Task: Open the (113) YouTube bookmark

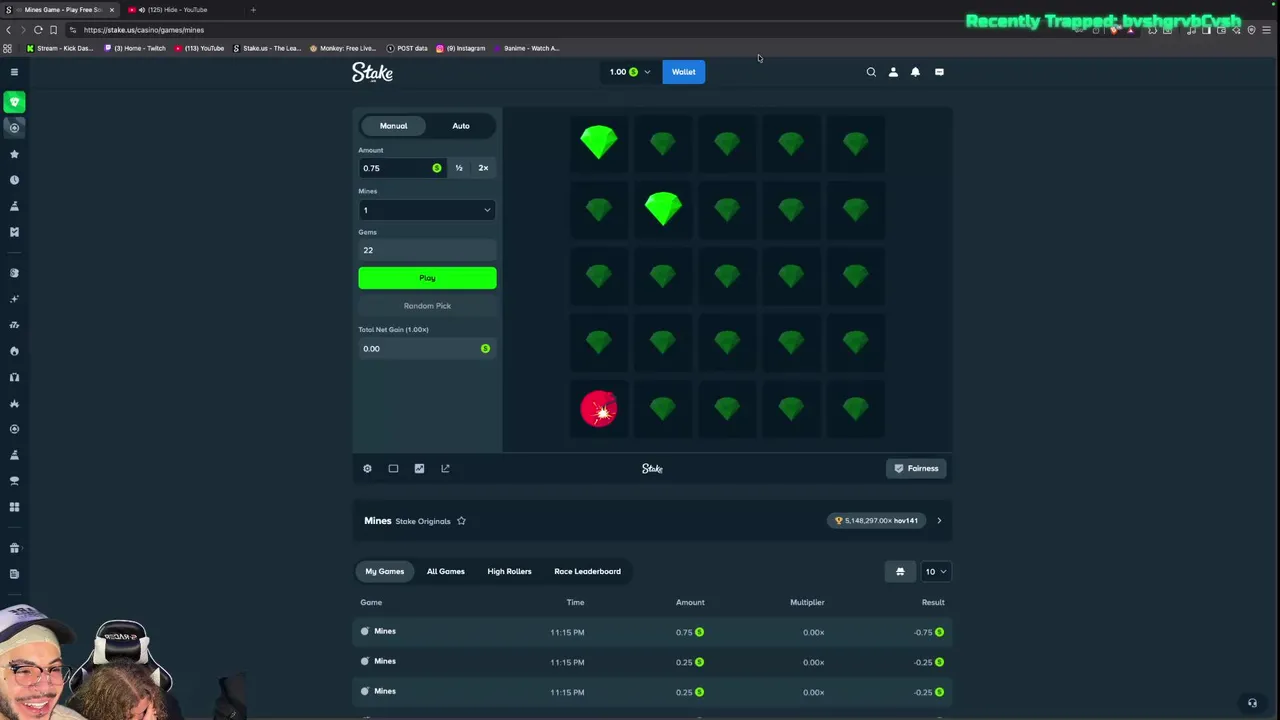Action: pyautogui.click(x=200, y=48)
